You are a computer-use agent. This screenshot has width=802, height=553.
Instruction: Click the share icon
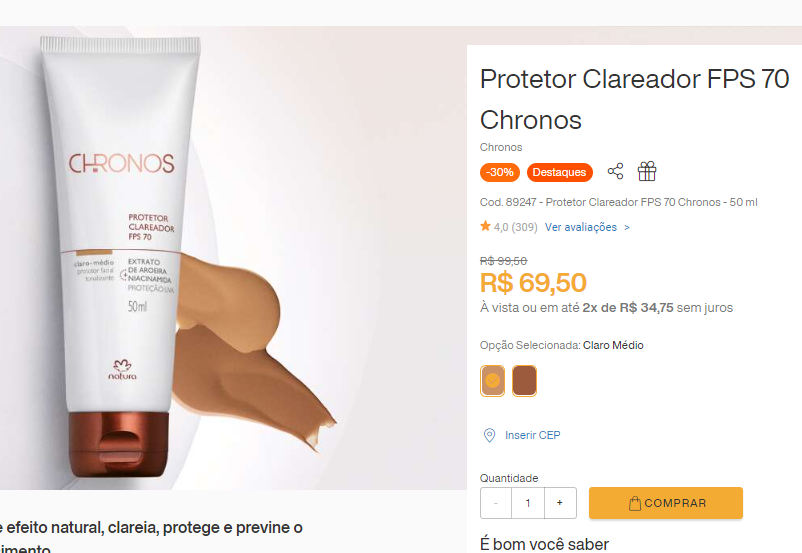pos(615,171)
